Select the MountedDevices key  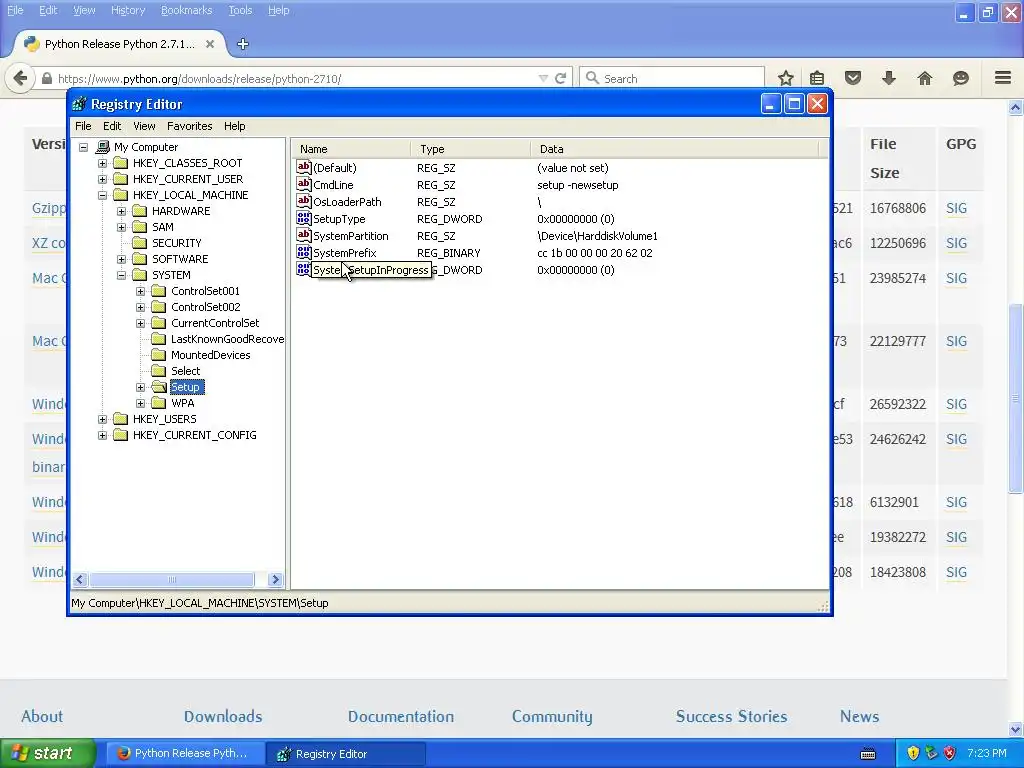tap(210, 355)
